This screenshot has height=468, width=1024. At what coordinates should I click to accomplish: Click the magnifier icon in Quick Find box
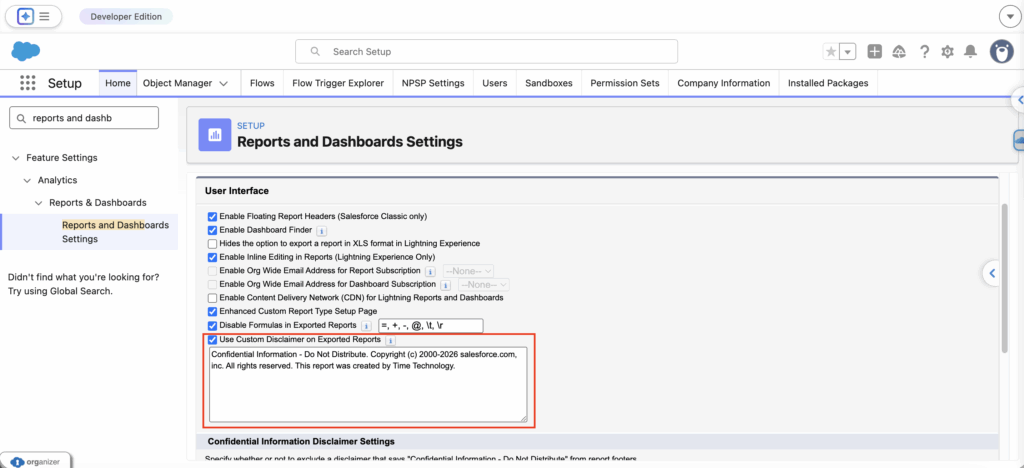point(22,118)
